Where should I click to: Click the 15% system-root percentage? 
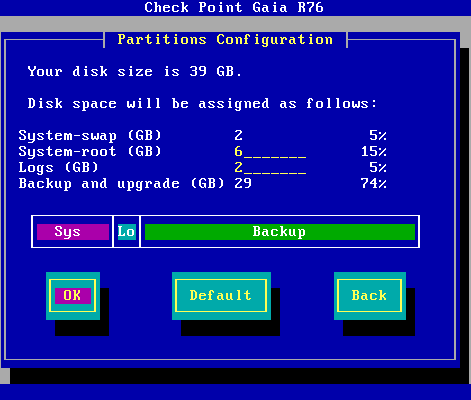point(374,152)
